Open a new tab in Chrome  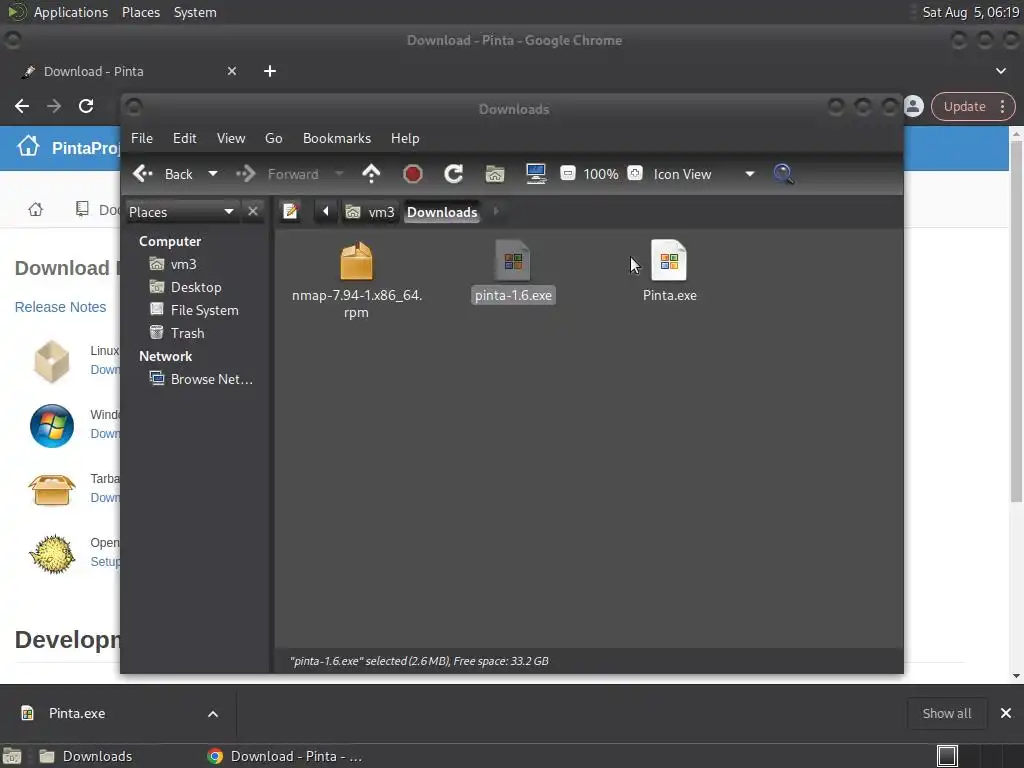coord(270,71)
